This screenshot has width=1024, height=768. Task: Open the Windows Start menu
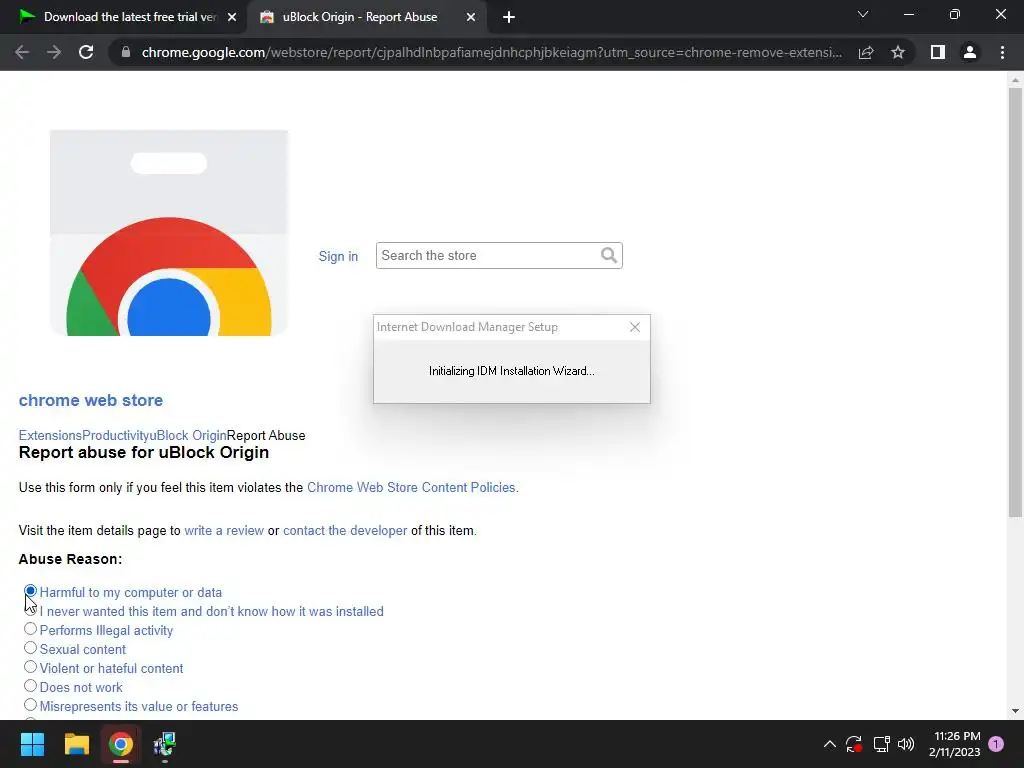32,744
